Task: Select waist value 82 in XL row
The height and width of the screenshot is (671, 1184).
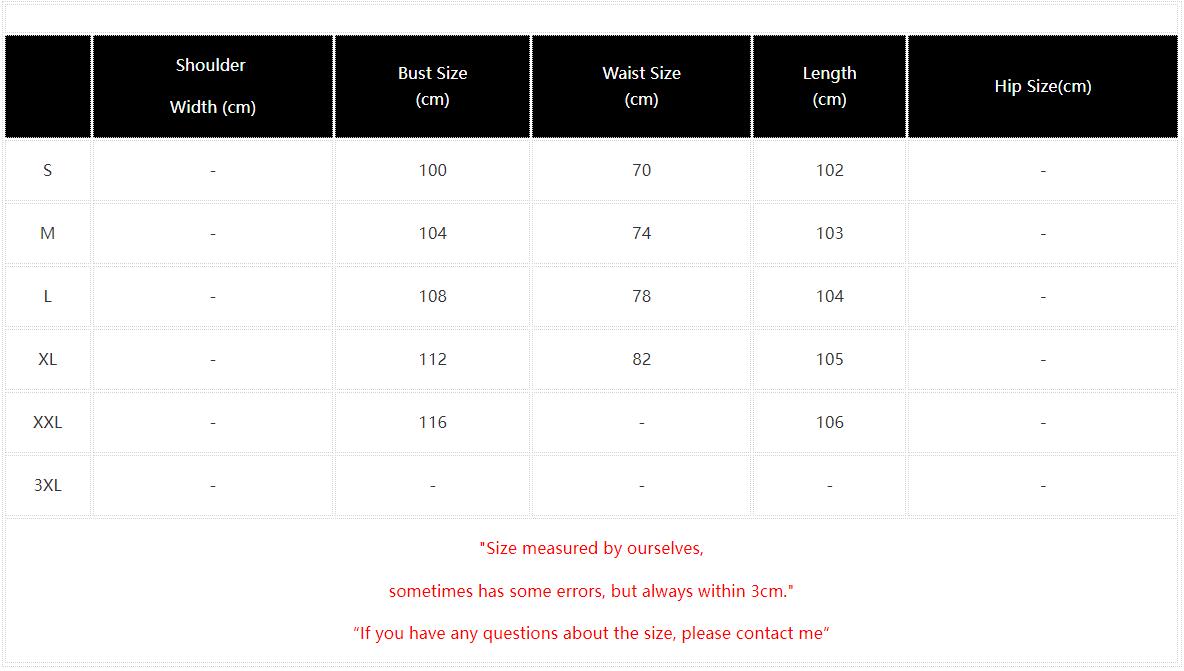Action: coord(642,359)
